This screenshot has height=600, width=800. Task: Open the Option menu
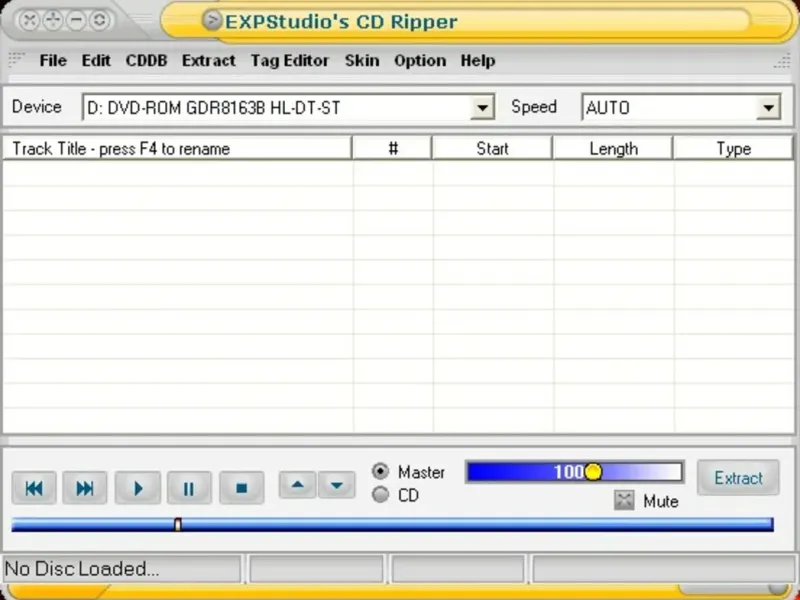pos(420,61)
